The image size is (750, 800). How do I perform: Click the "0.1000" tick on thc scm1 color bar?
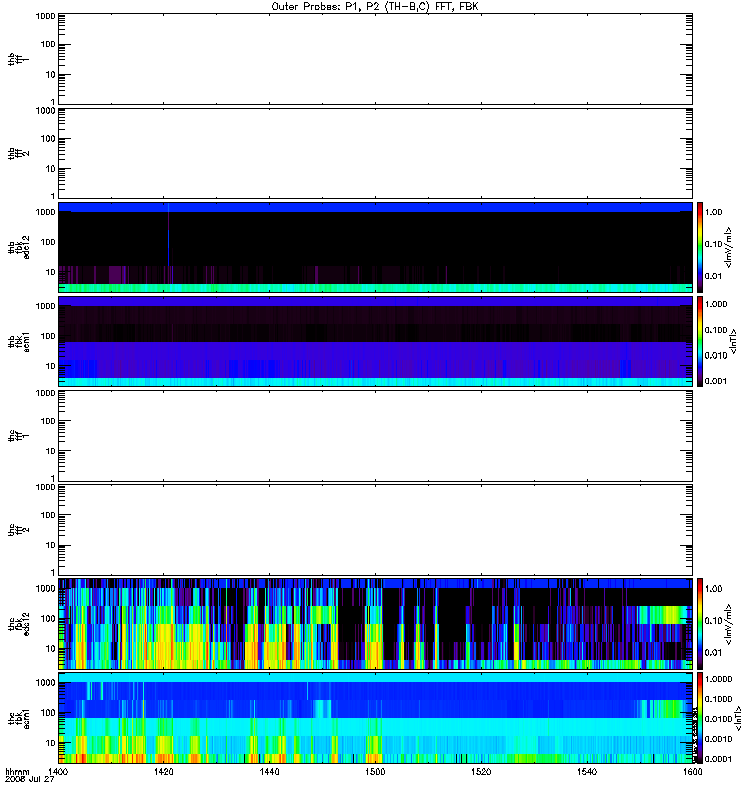[x=718, y=699]
